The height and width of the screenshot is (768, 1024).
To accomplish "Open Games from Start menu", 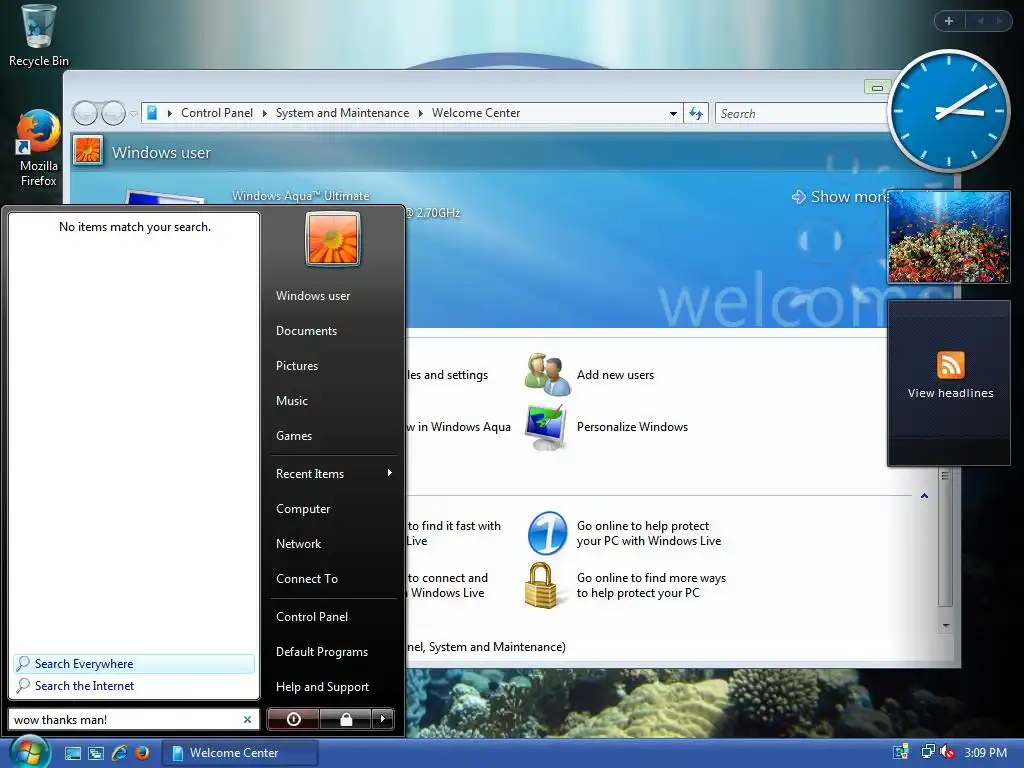I will (294, 436).
